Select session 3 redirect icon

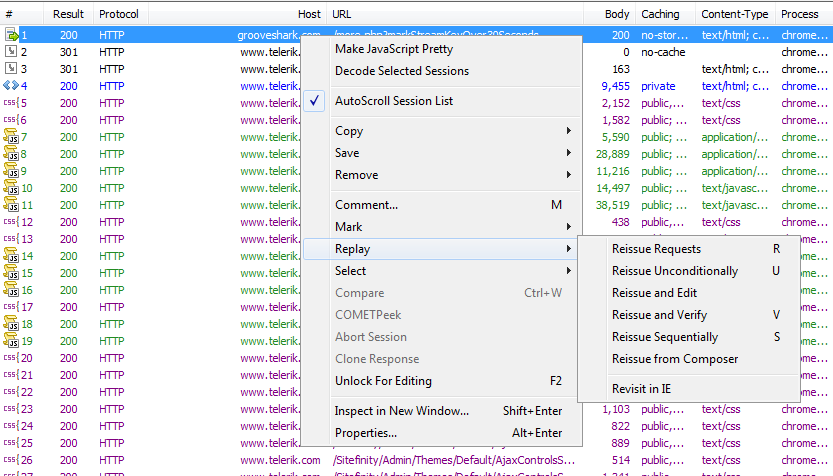(11, 69)
